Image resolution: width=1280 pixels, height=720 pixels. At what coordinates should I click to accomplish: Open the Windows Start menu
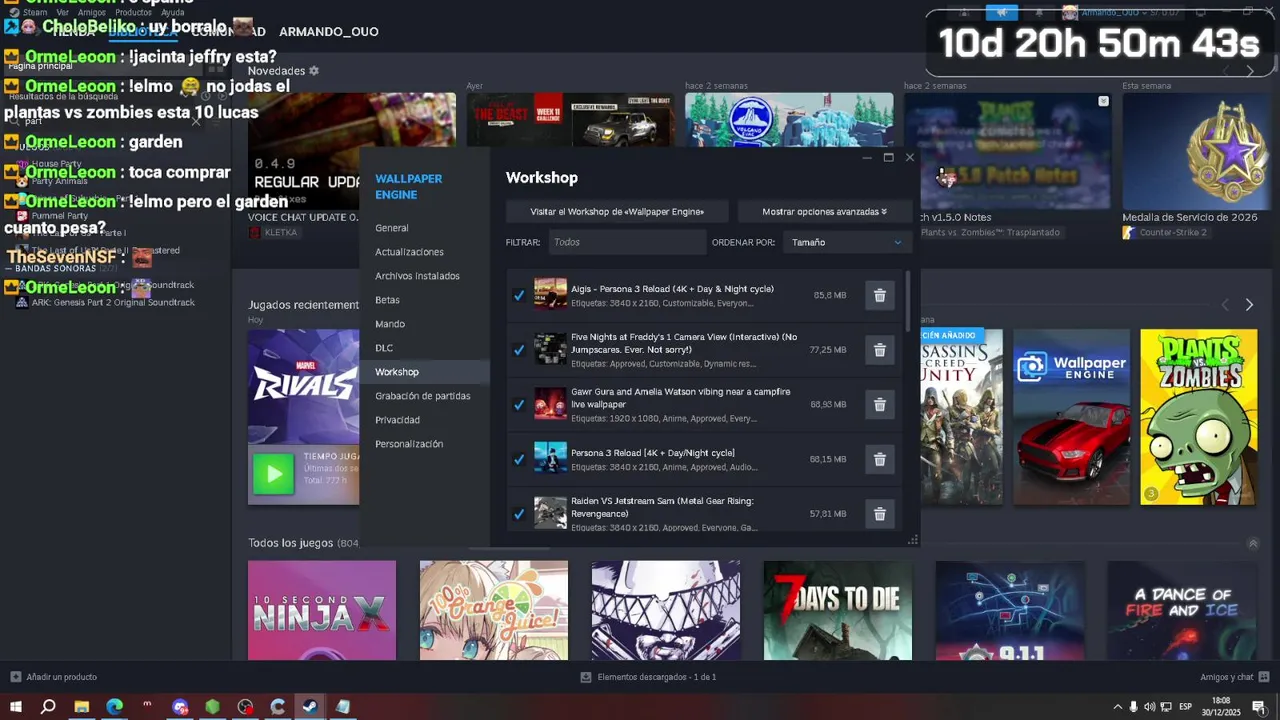pyautogui.click(x=16, y=707)
